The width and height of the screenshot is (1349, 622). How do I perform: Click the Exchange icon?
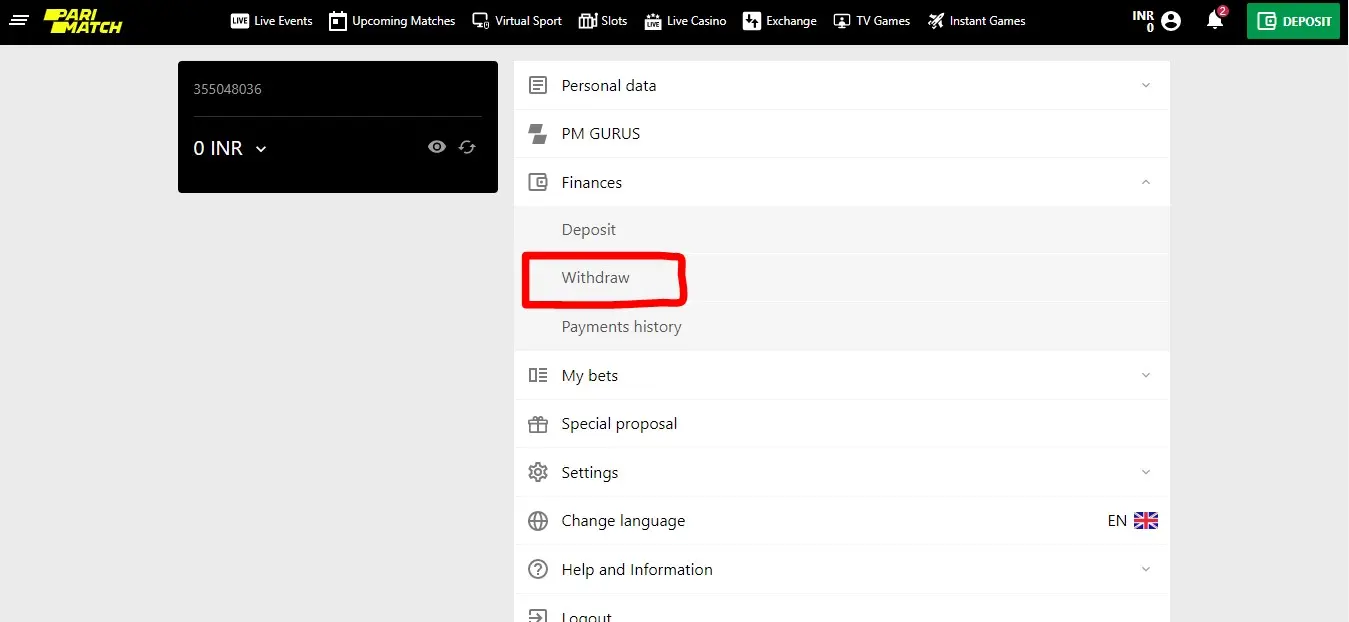tap(752, 21)
